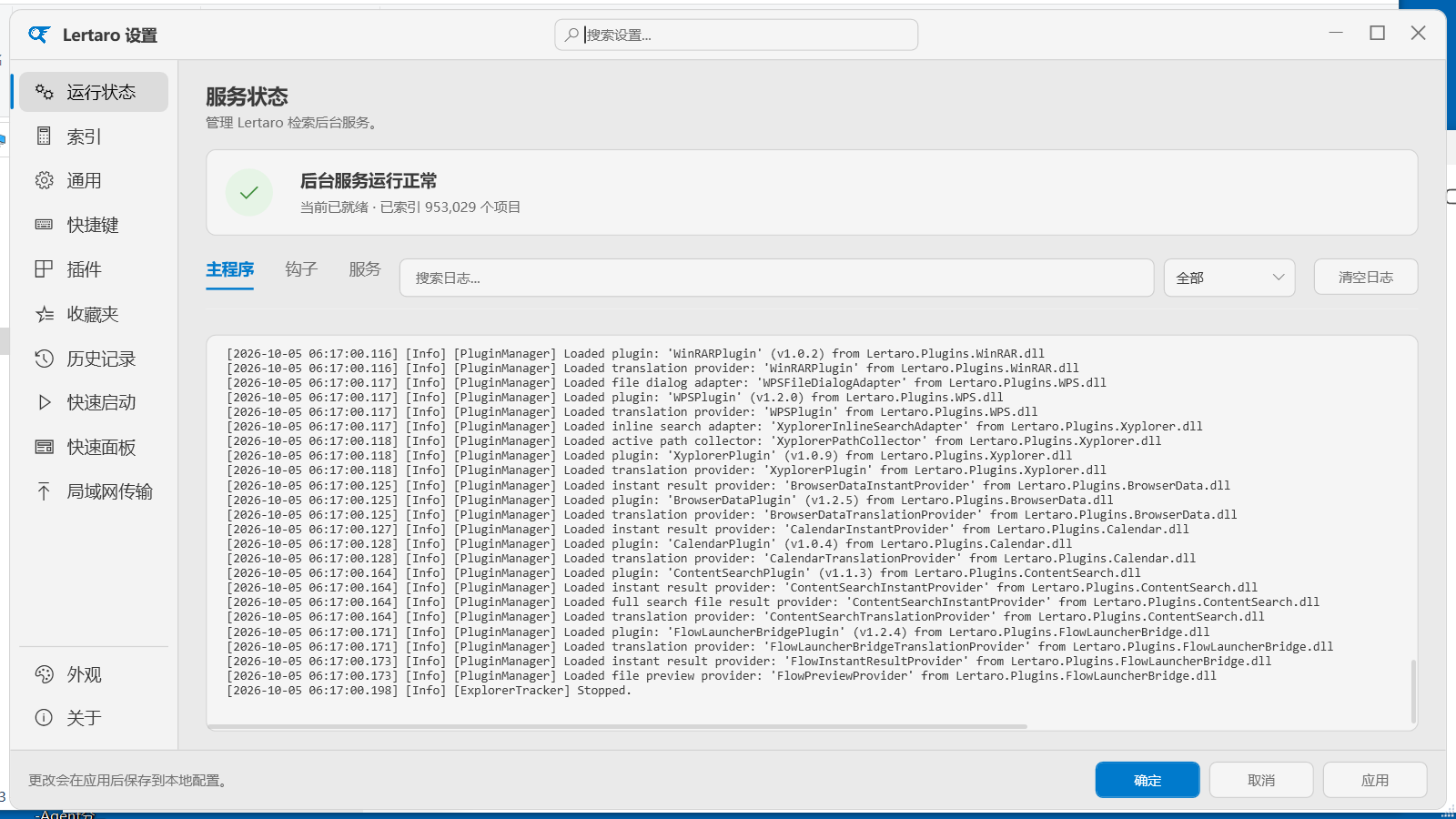Click the log line loading 'ContentSearchPlugin' (v1.1.3)
This screenshot has height=819, width=1456.
[x=683, y=573]
